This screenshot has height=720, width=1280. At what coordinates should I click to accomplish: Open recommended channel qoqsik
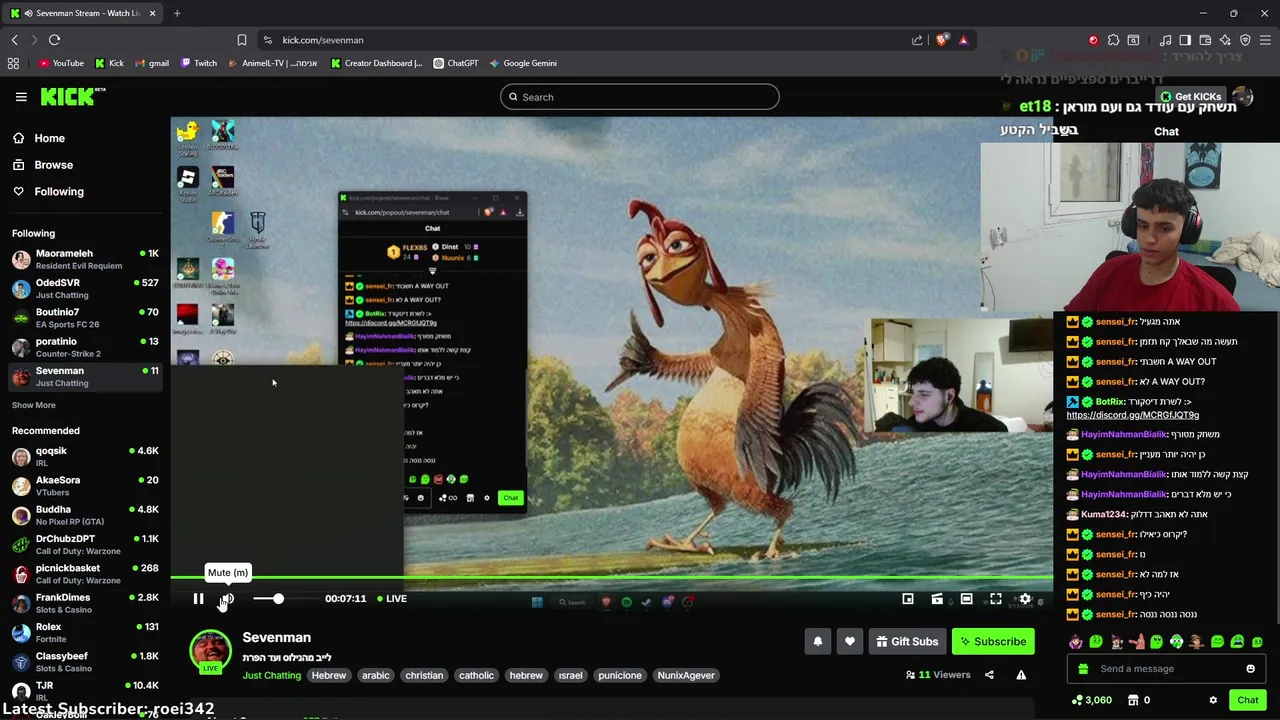point(85,456)
